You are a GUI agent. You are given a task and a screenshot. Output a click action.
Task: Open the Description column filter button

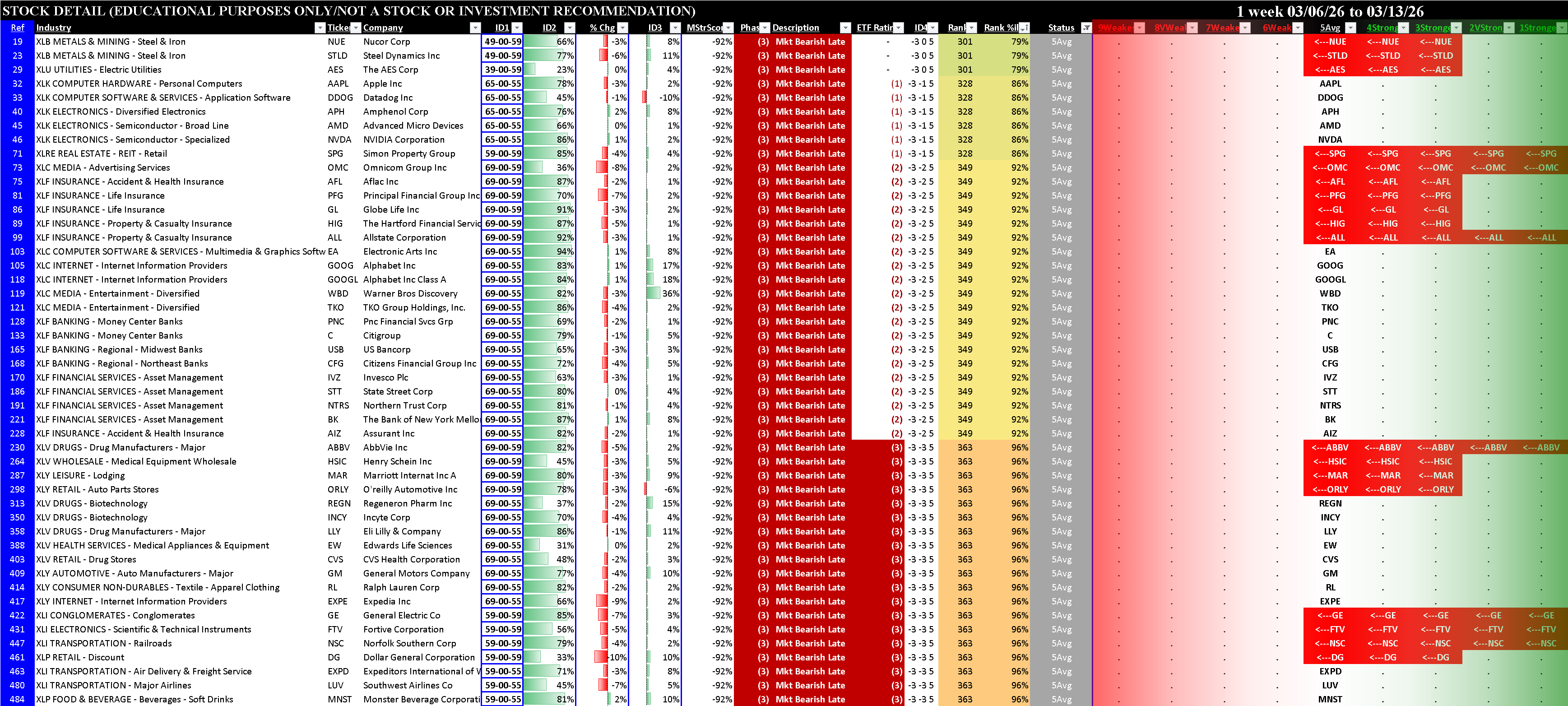[x=845, y=28]
